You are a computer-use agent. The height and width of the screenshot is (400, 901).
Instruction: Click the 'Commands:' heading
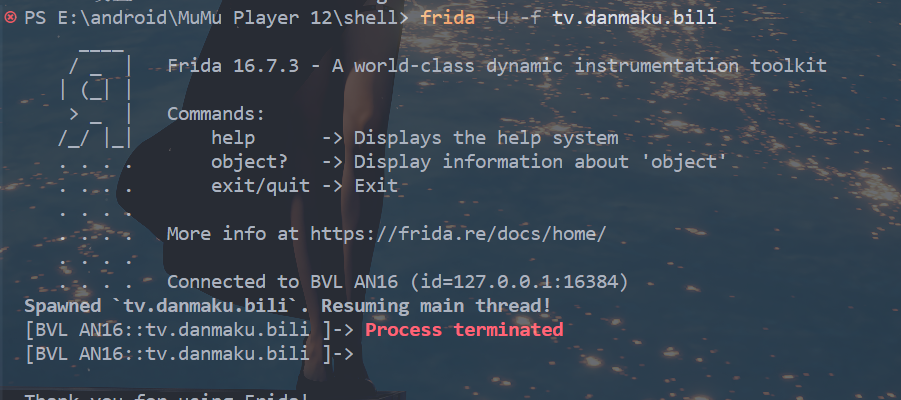216,114
